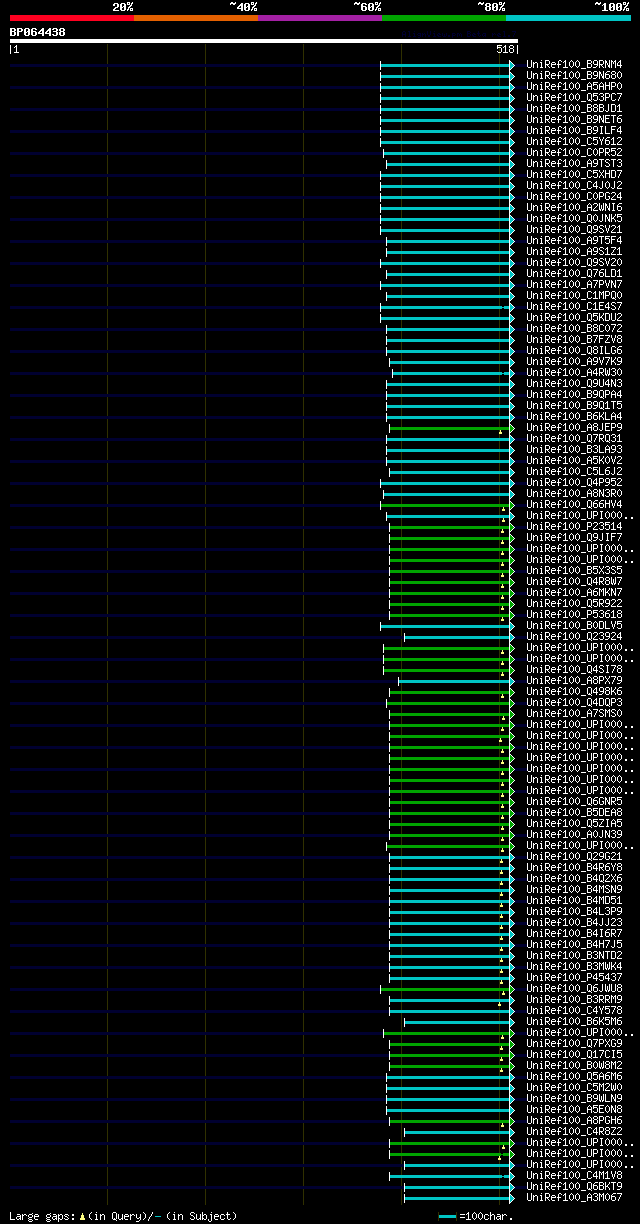Open the UniRef100_B8C072 entry
The width and height of the screenshot is (640, 1224).
point(574,328)
